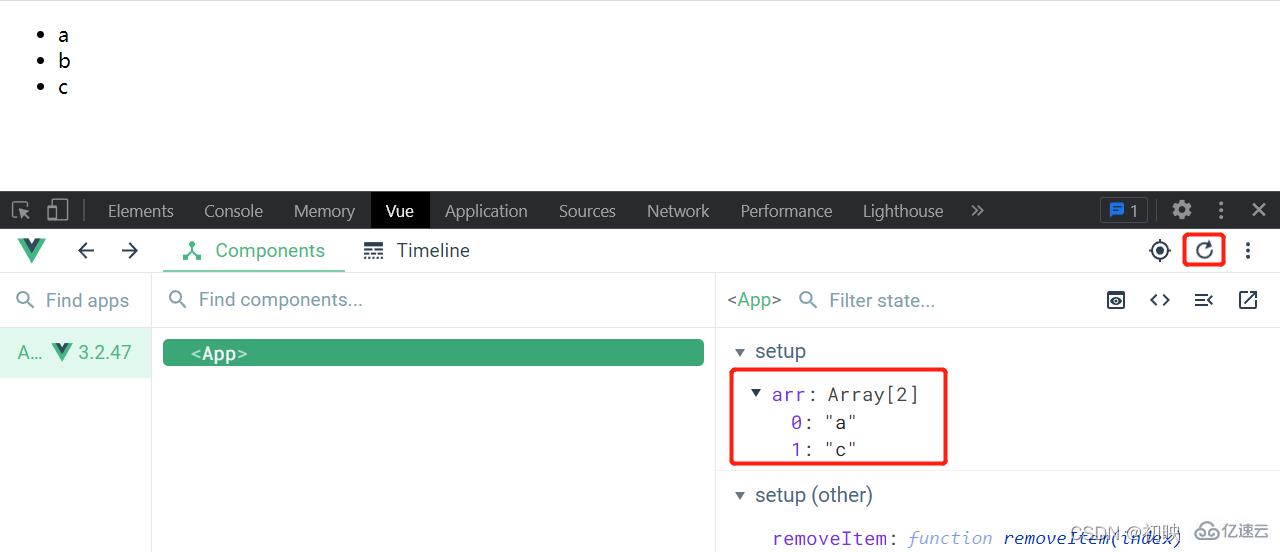Viewport: 1280px width, 552px height.
Task: Switch to the Components view
Action: 254,251
